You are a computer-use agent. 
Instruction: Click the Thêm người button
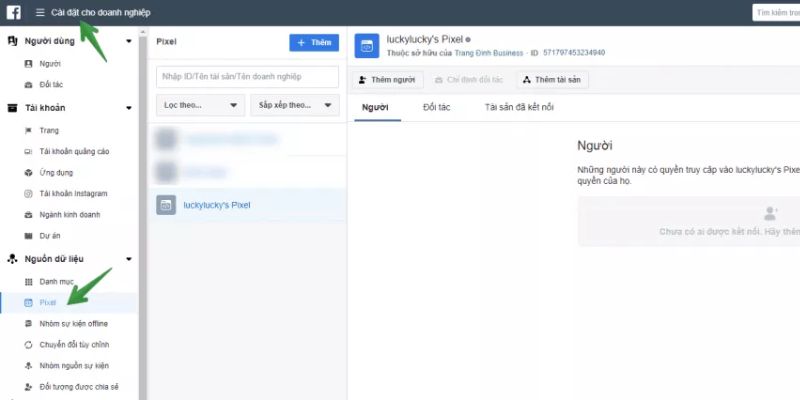click(x=387, y=80)
